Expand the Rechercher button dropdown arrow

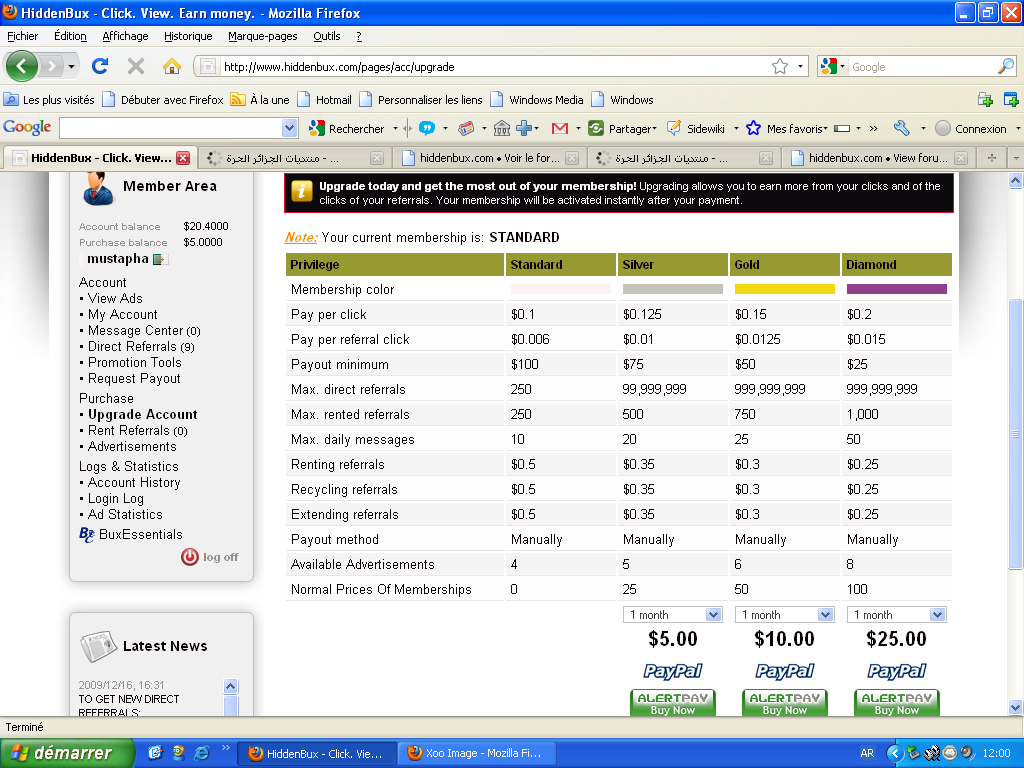coord(395,129)
